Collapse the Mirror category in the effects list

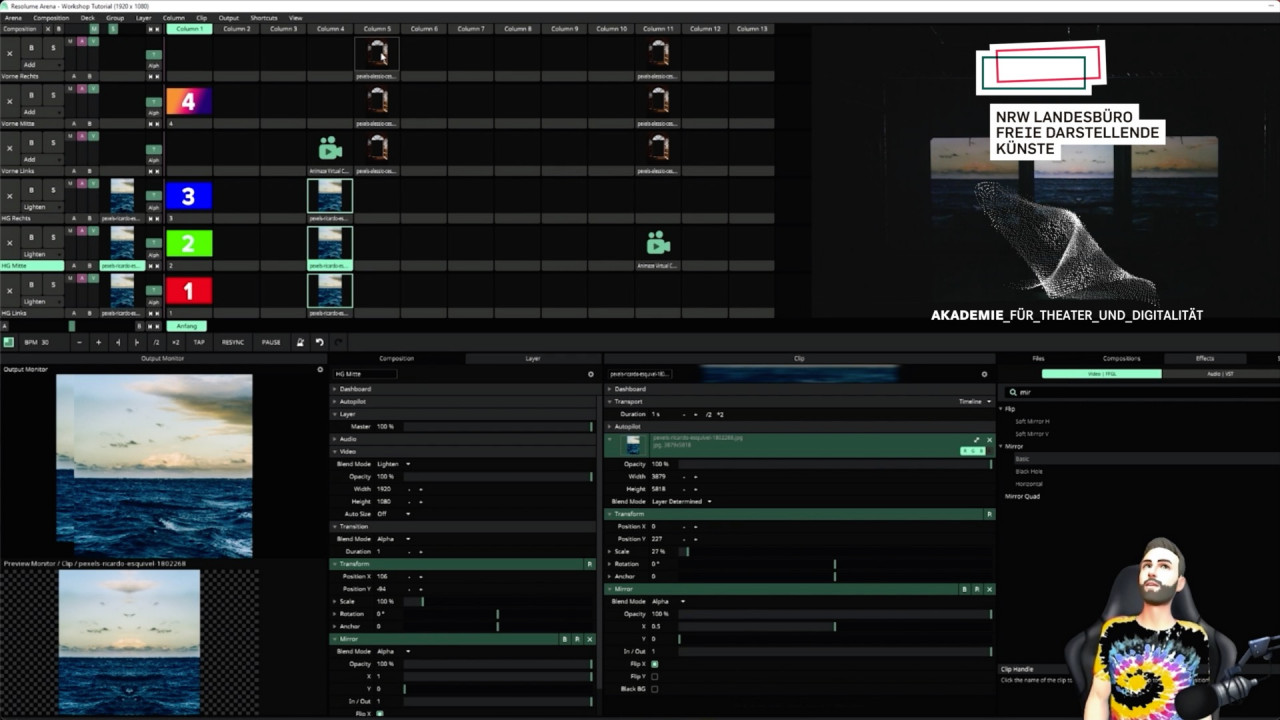pos(1000,446)
